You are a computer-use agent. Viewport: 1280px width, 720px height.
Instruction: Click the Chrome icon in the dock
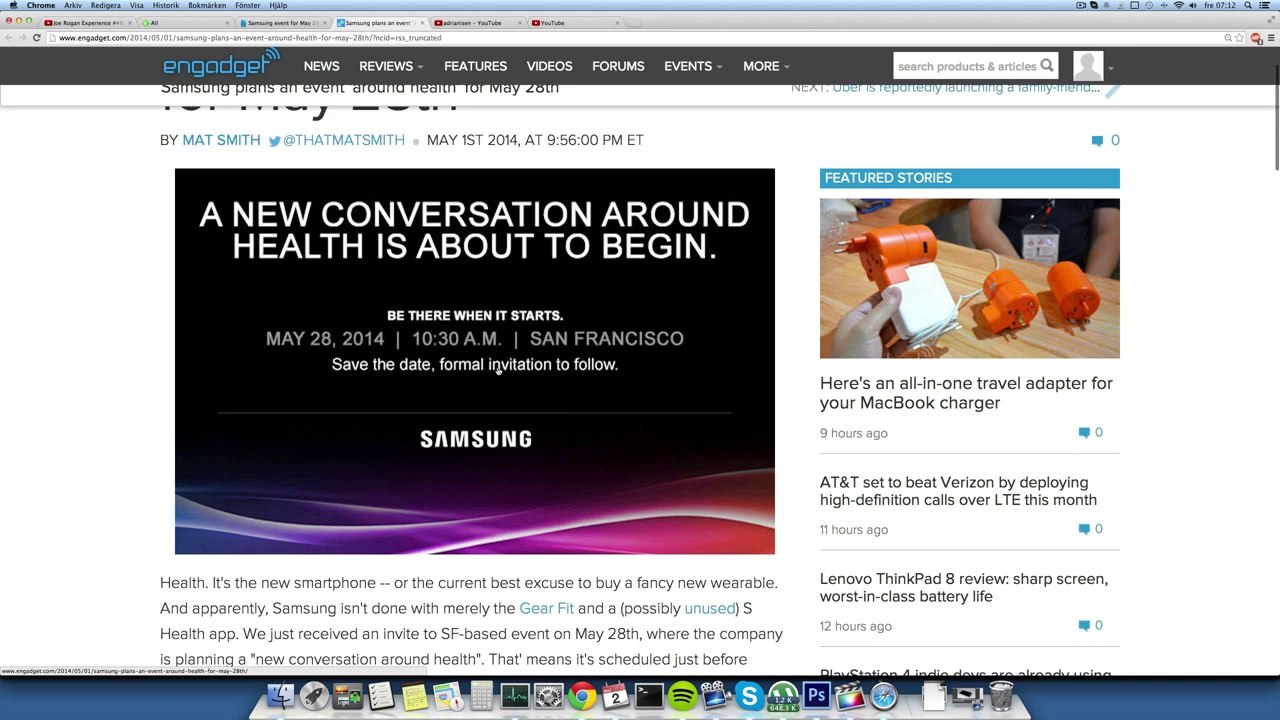point(582,696)
